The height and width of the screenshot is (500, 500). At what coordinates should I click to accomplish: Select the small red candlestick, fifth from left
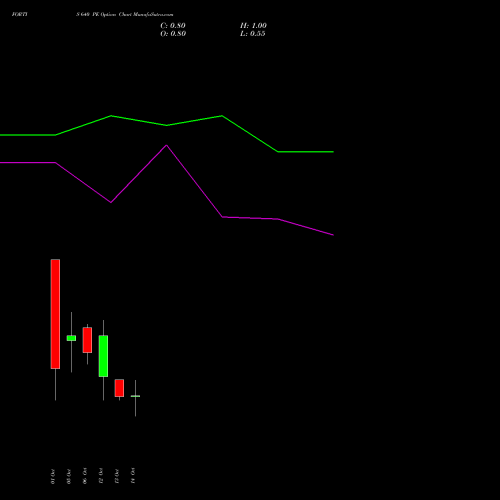point(119,388)
